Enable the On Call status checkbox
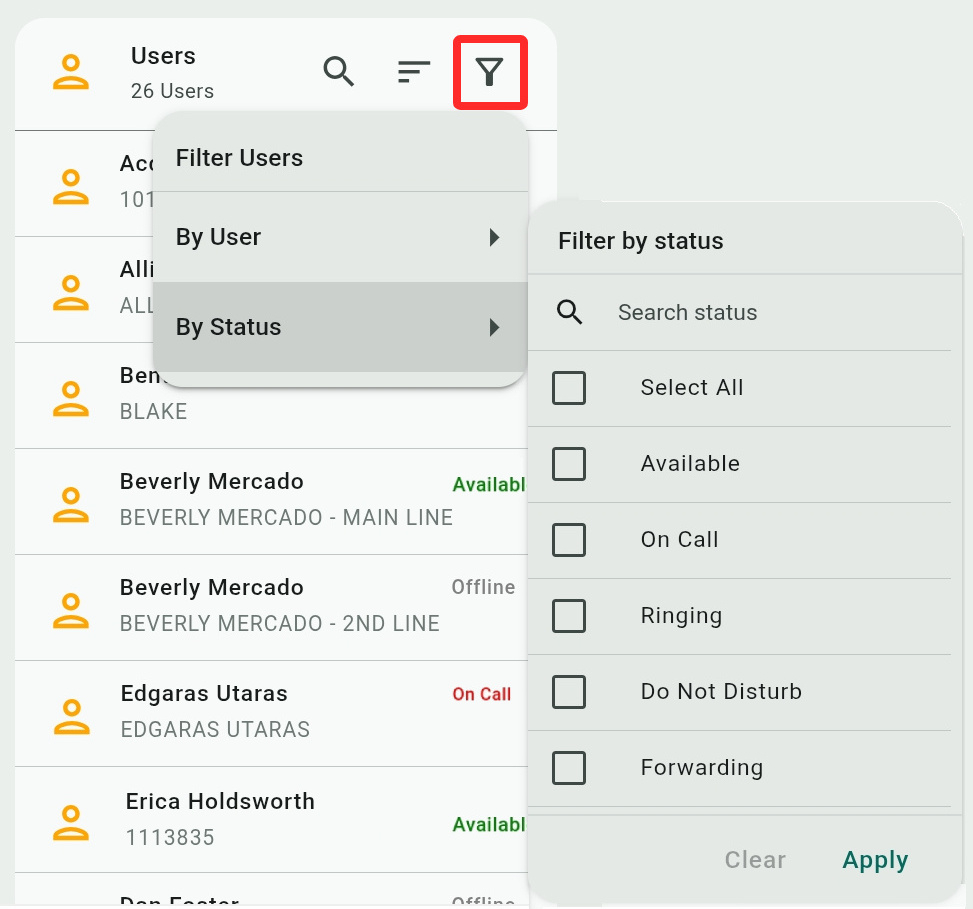 coord(569,540)
